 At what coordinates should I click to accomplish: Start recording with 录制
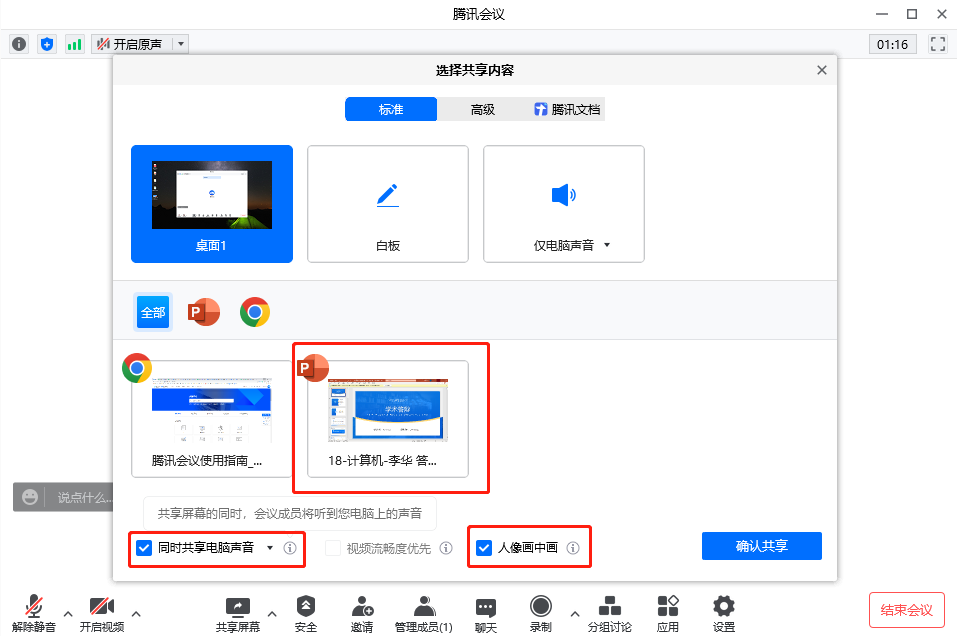[x=541, y=613]
